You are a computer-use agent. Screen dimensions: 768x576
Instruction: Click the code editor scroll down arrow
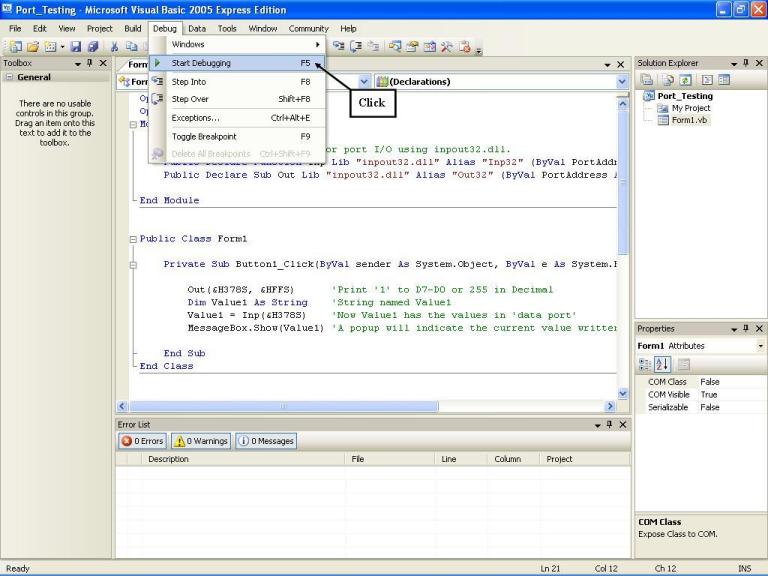[x=623, y=393]
